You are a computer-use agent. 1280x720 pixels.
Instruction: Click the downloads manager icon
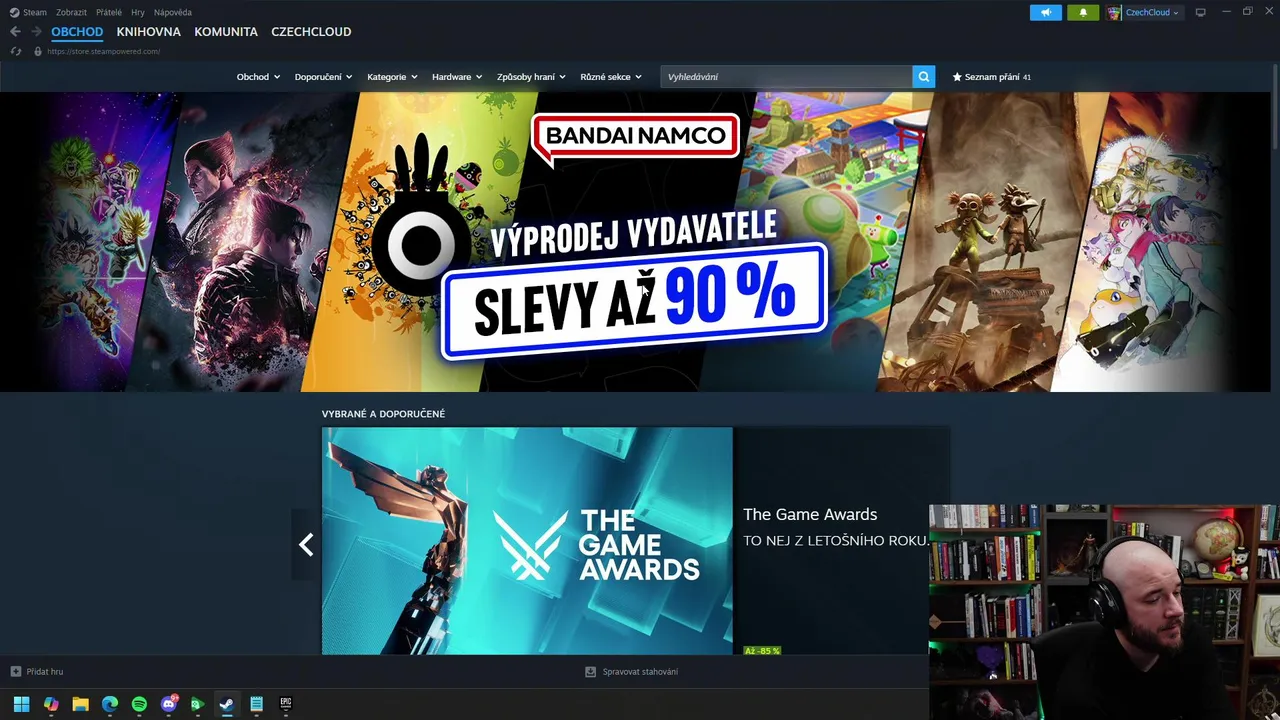pos(590,672)
